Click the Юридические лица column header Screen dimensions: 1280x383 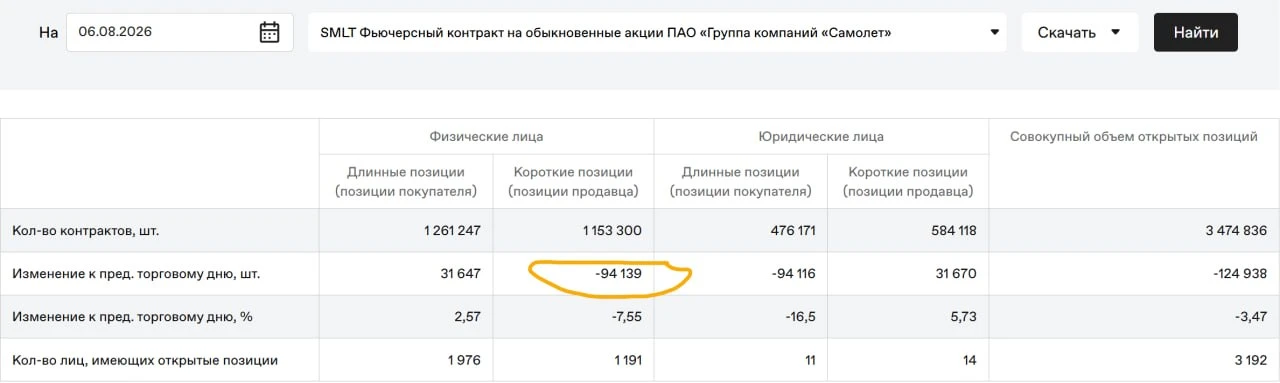(821, 136)
